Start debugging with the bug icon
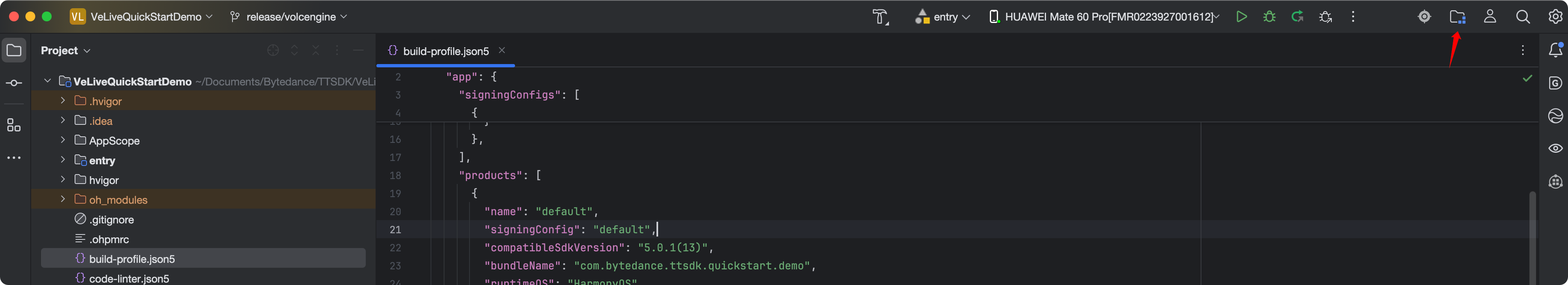1568x285 pixels. click(x=1269, y=17)
